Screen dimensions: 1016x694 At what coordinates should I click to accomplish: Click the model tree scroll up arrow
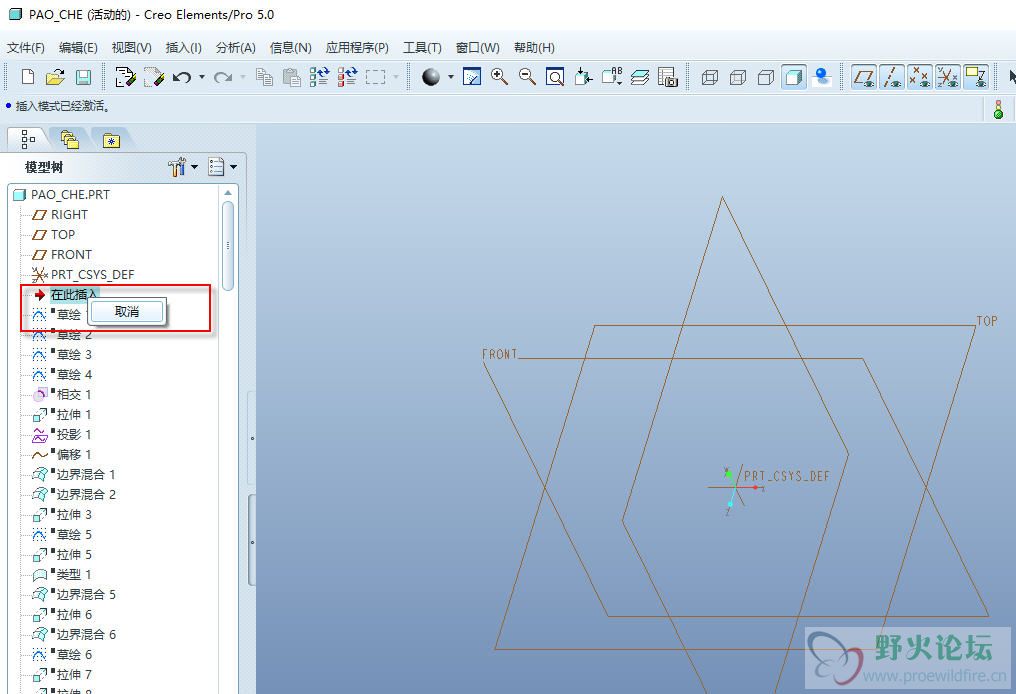click(x=227, y=193)
